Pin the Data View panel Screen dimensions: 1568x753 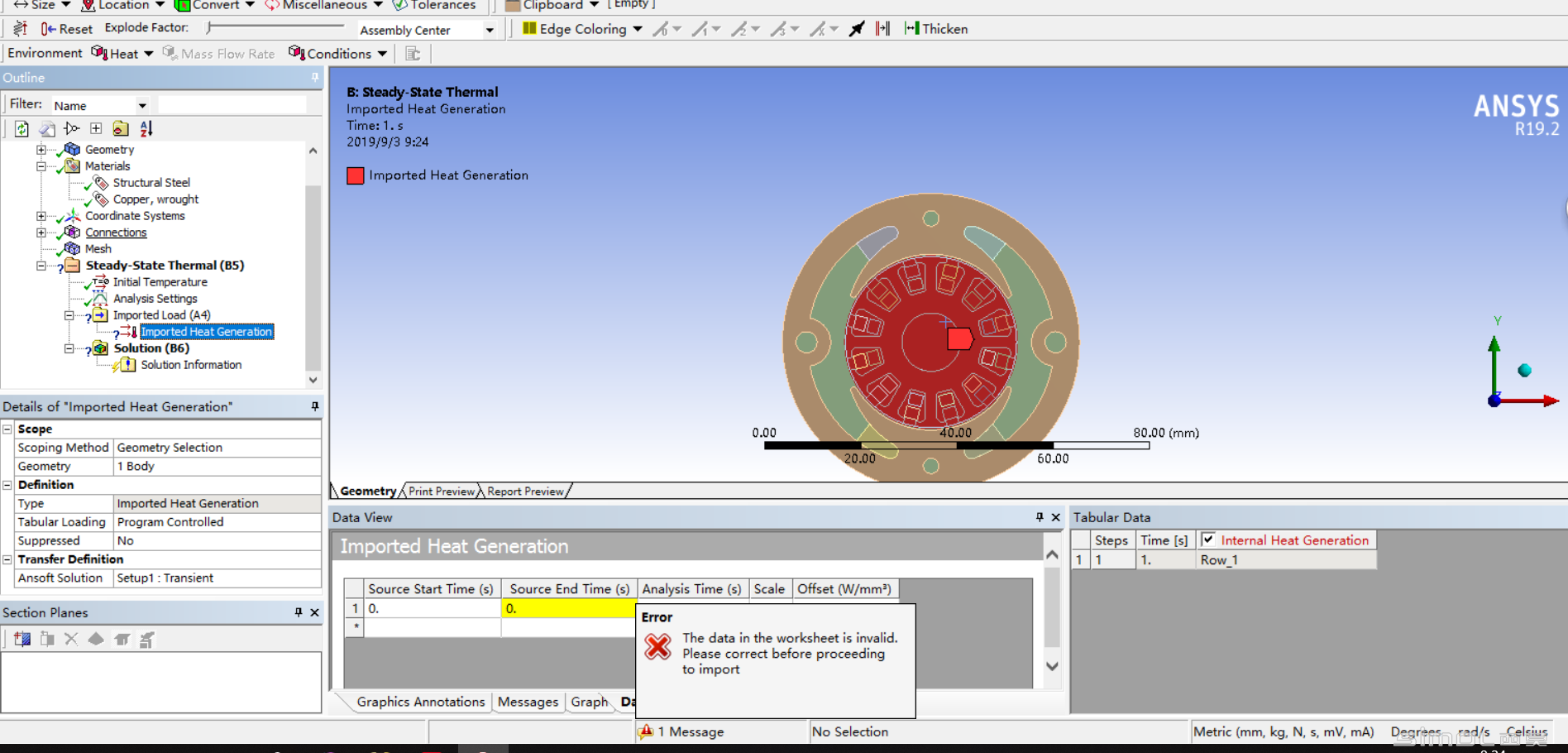1040,517
